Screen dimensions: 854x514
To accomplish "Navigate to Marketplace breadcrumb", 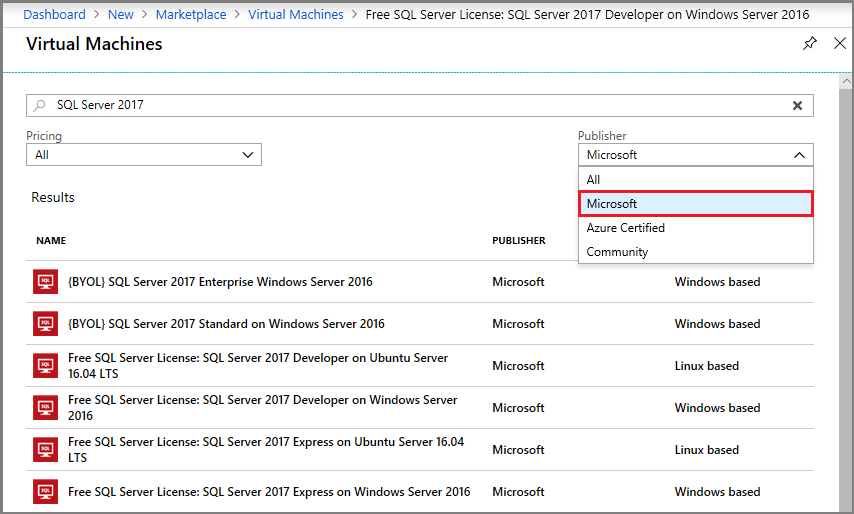I will tap(191, 15).
